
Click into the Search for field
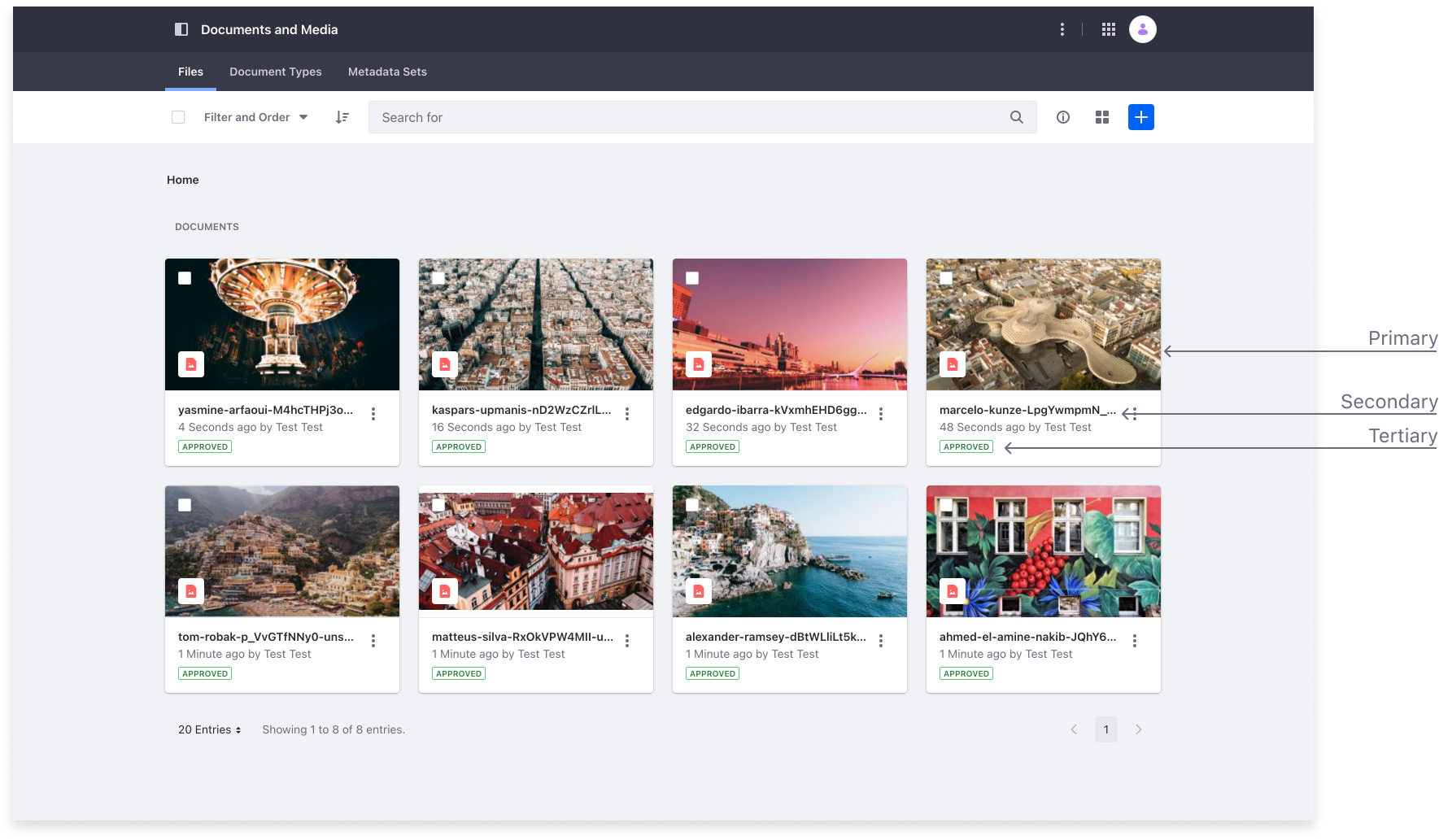[x=683, y=117]
